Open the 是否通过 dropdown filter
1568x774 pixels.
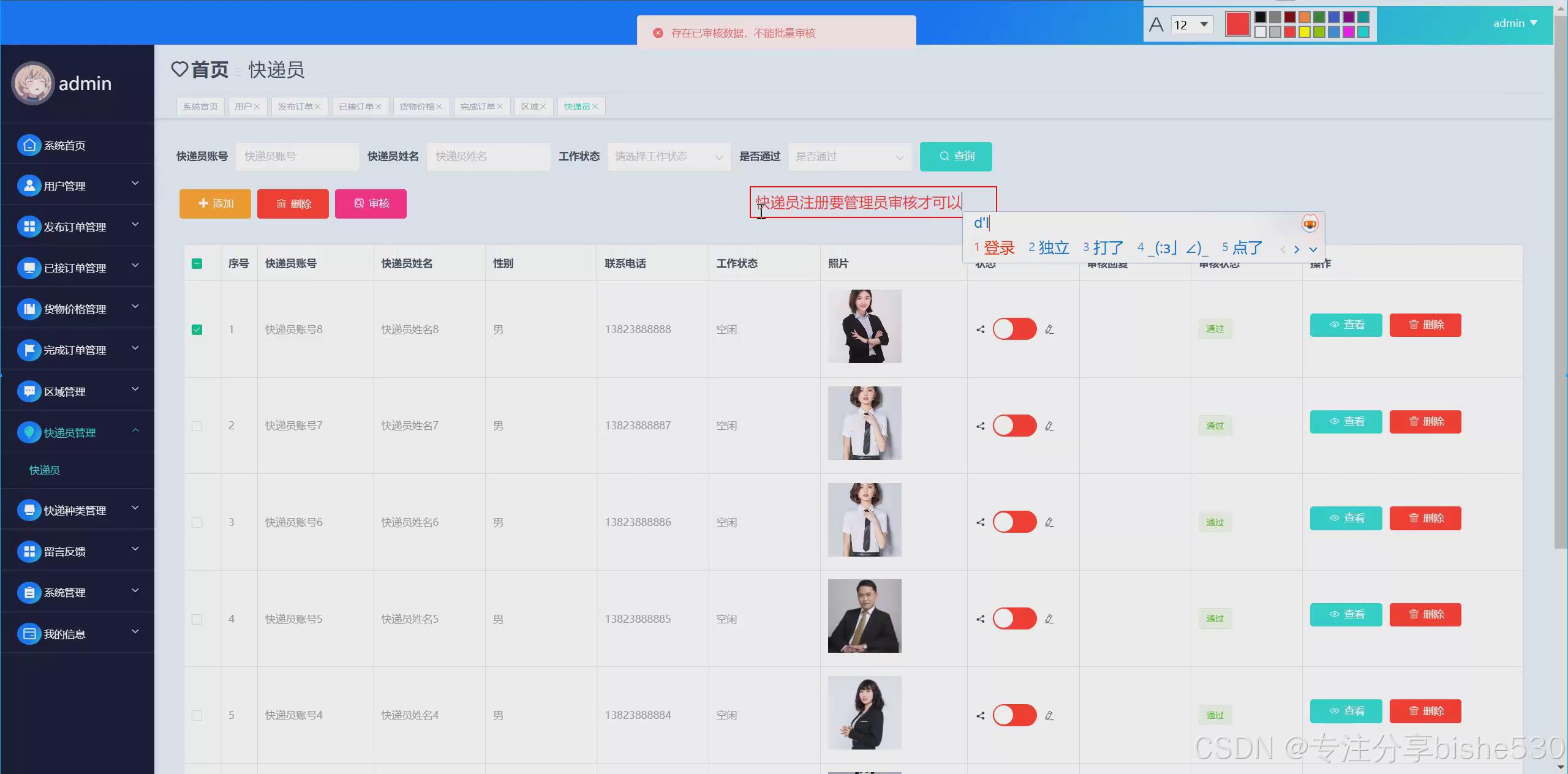[850, 157]
